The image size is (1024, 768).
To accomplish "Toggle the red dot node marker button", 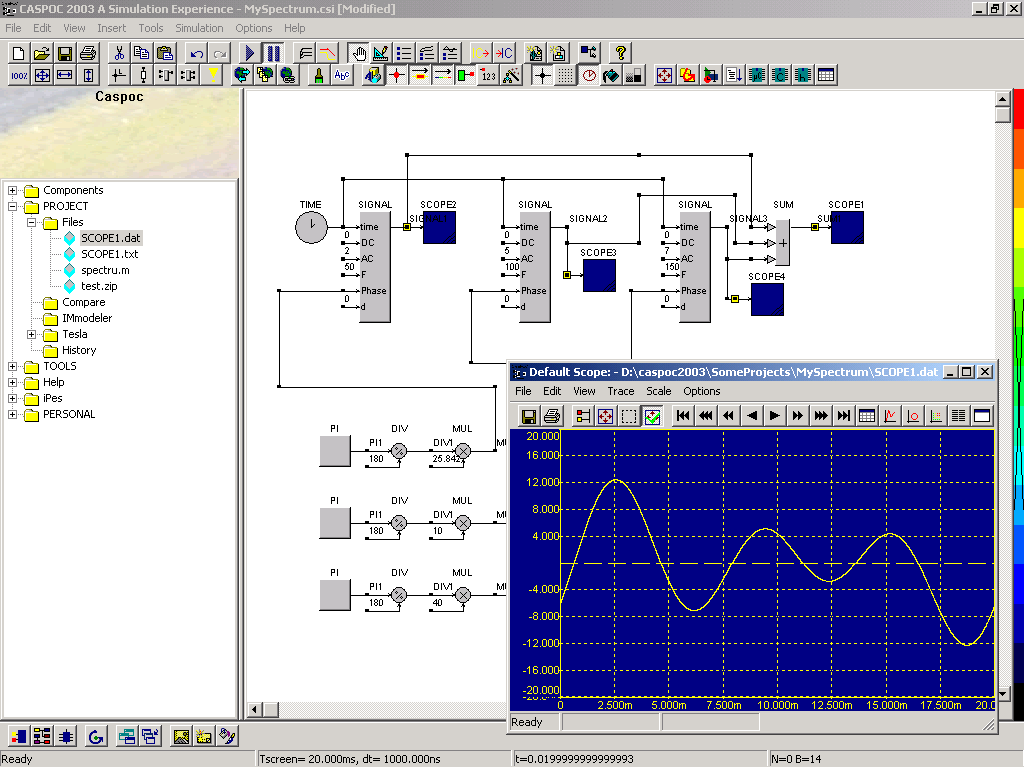I will tap(396, 76).
